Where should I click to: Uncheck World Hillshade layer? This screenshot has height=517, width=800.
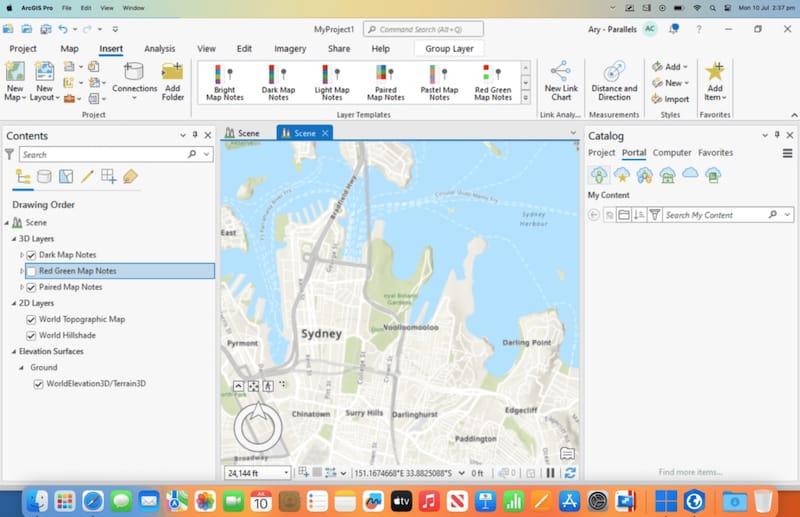click(31, 336)
